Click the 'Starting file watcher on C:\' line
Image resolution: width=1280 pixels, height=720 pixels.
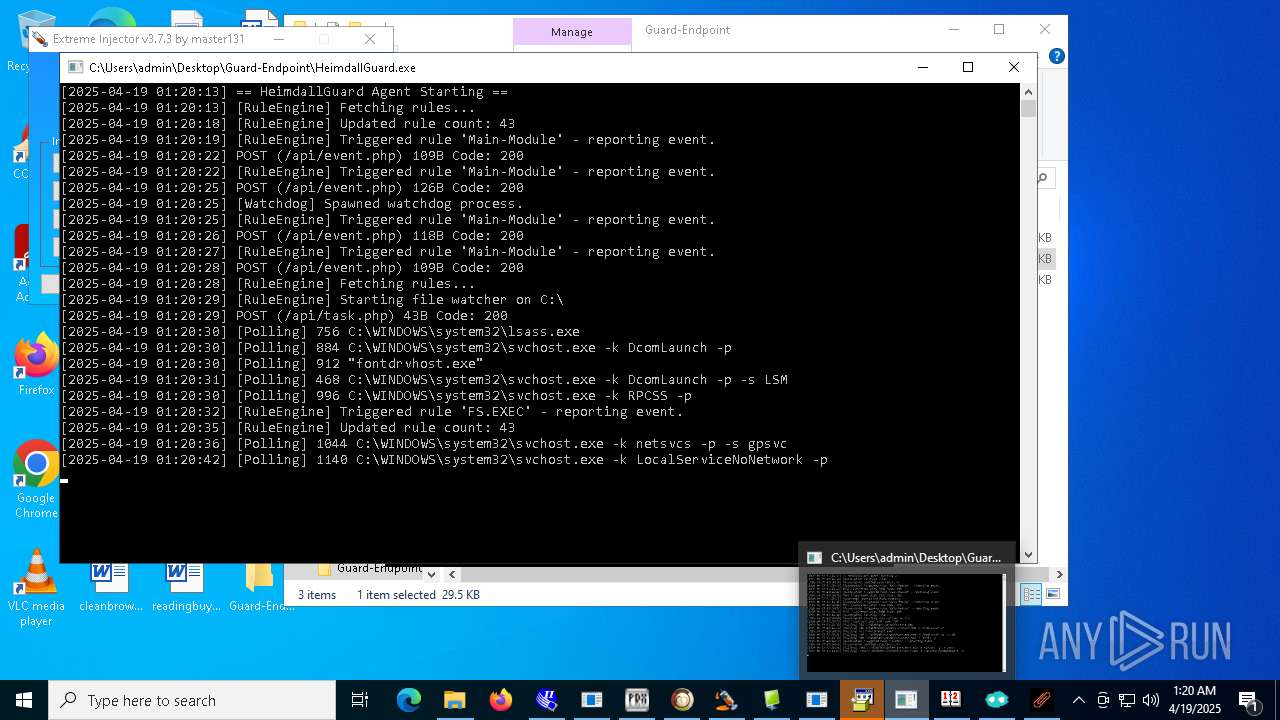pyautogui.click(x=312, y=300)
